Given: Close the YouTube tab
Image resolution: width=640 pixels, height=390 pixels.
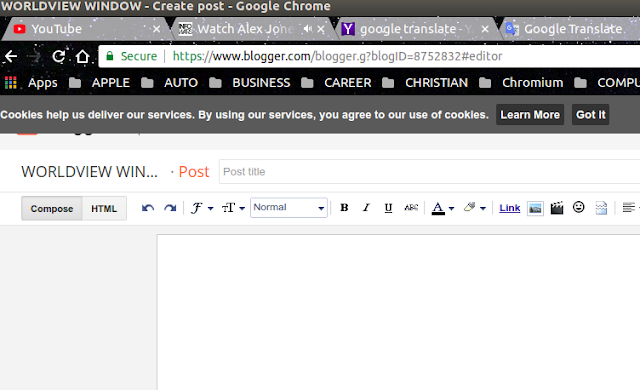Looking at the screenshot, I should pyautogui.click(x=156, y=29).
